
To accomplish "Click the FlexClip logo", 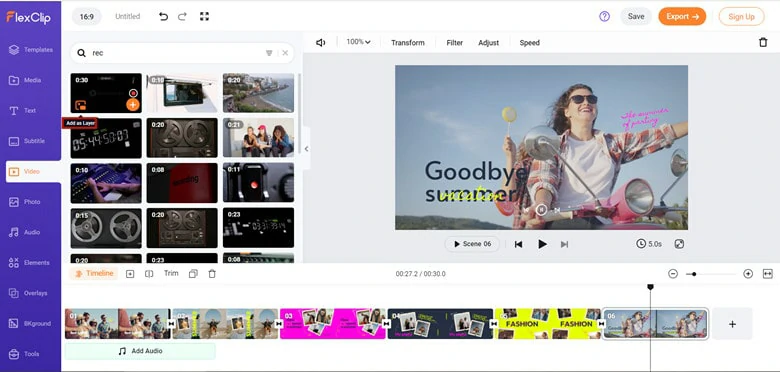I will (x=28, y=17).
